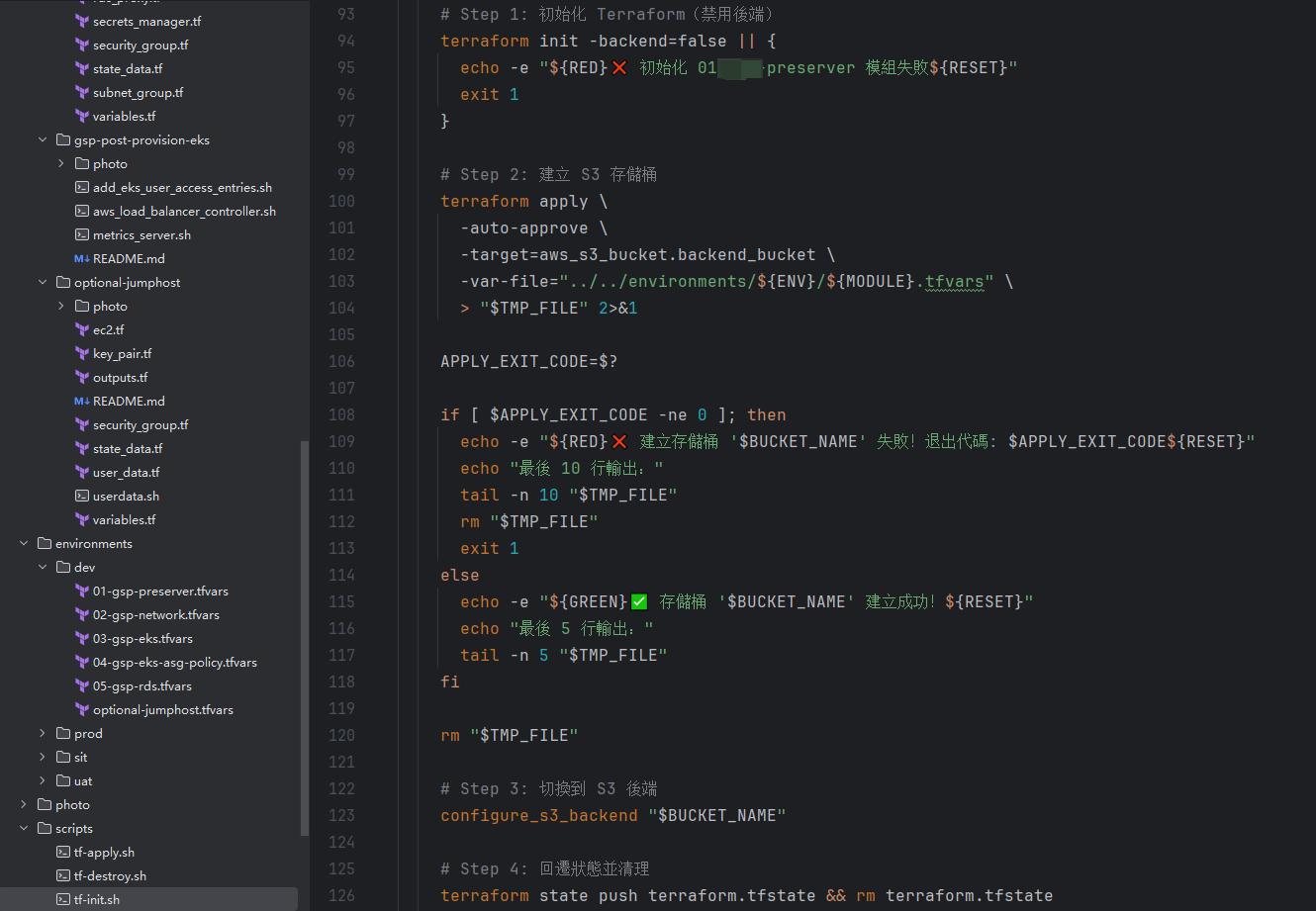Place the cursor on 'terraform init -backend=false'
Image resolution: width=1316 pixels, height=911 pixels.
coord(584,42)
